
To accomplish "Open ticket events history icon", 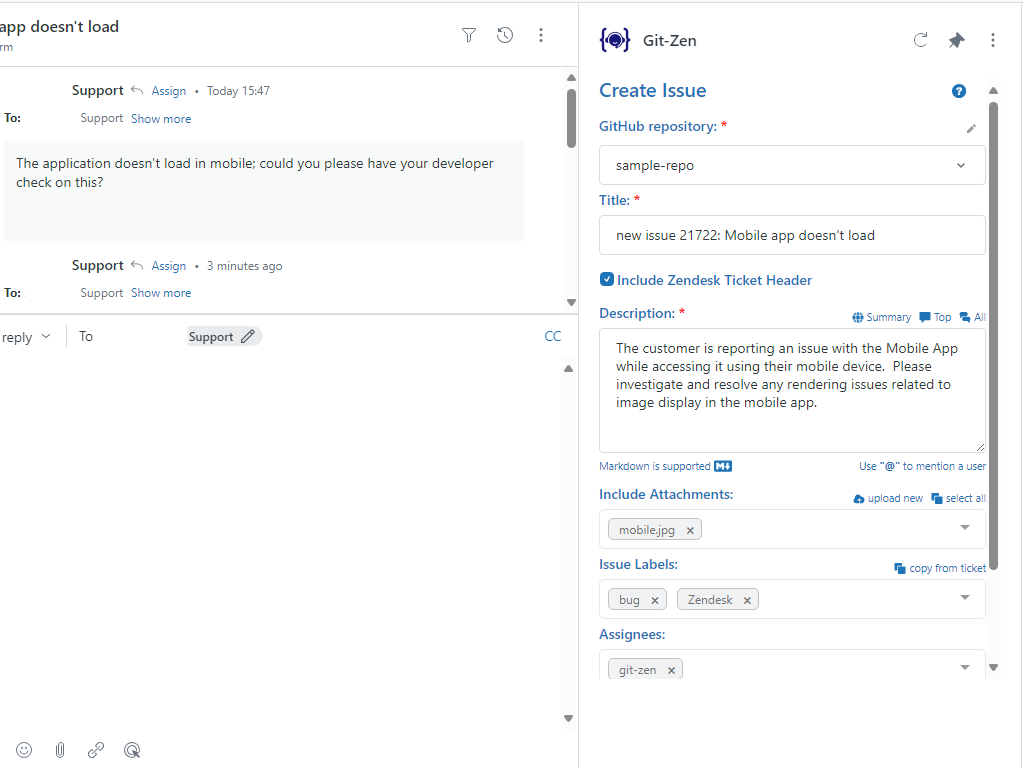I will (505, 35).
